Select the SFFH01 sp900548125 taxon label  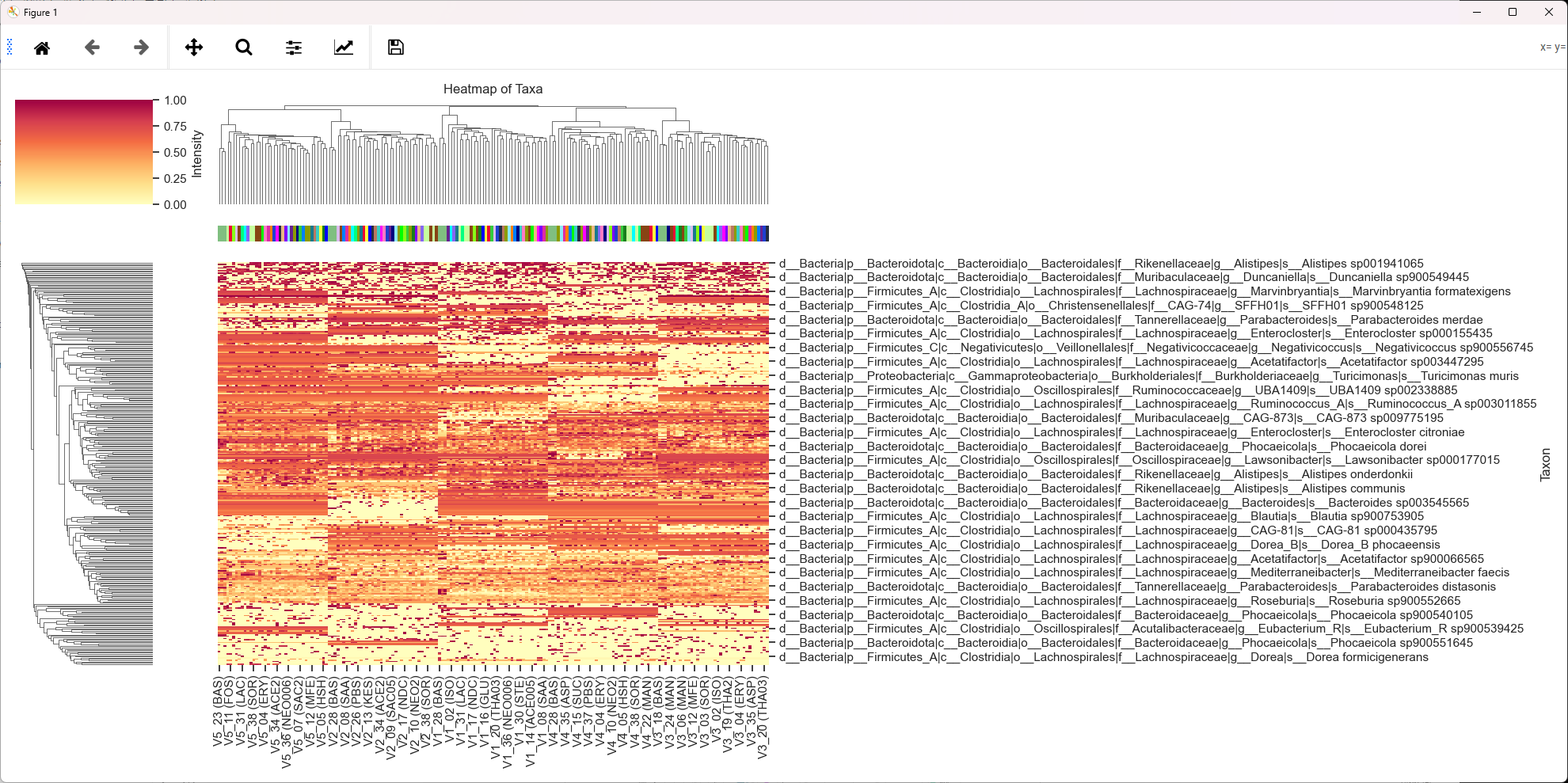tap(1102, 306)
